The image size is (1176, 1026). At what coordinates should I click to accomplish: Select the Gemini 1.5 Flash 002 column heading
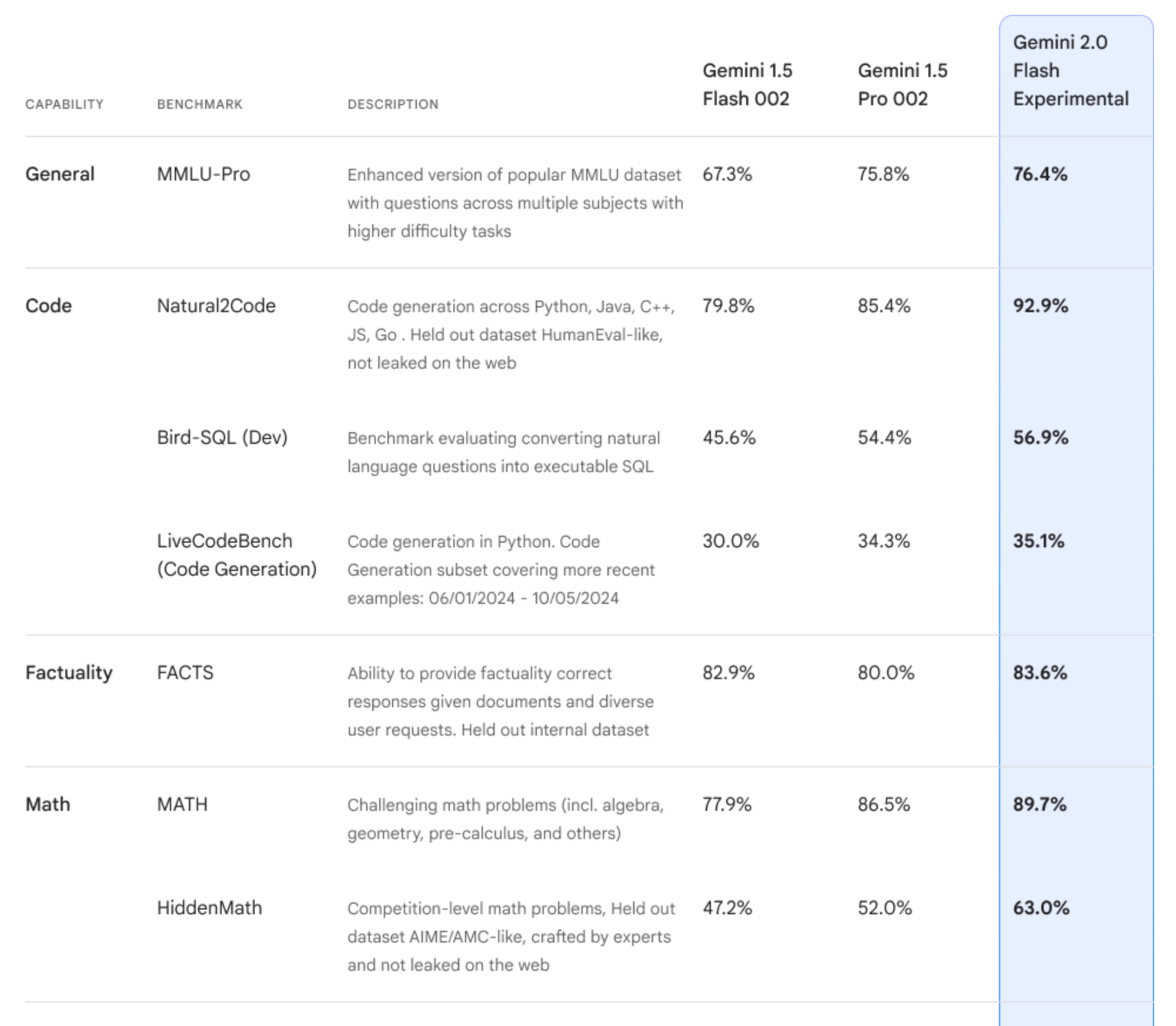click(x=747, y=85)
